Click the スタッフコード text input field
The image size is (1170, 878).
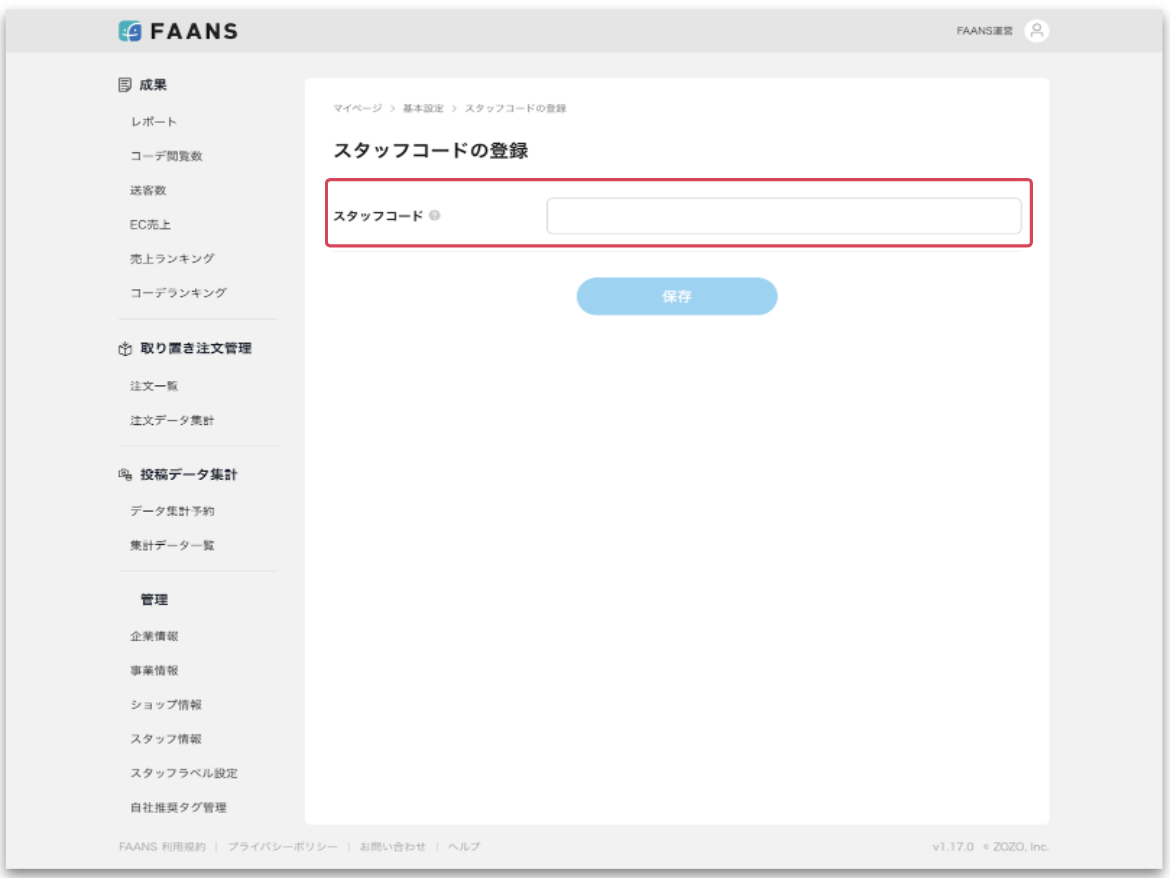[x=783, y=216]
